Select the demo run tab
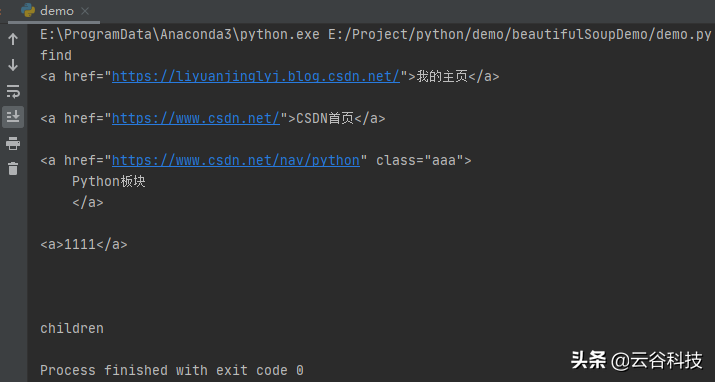 [54, 11]
